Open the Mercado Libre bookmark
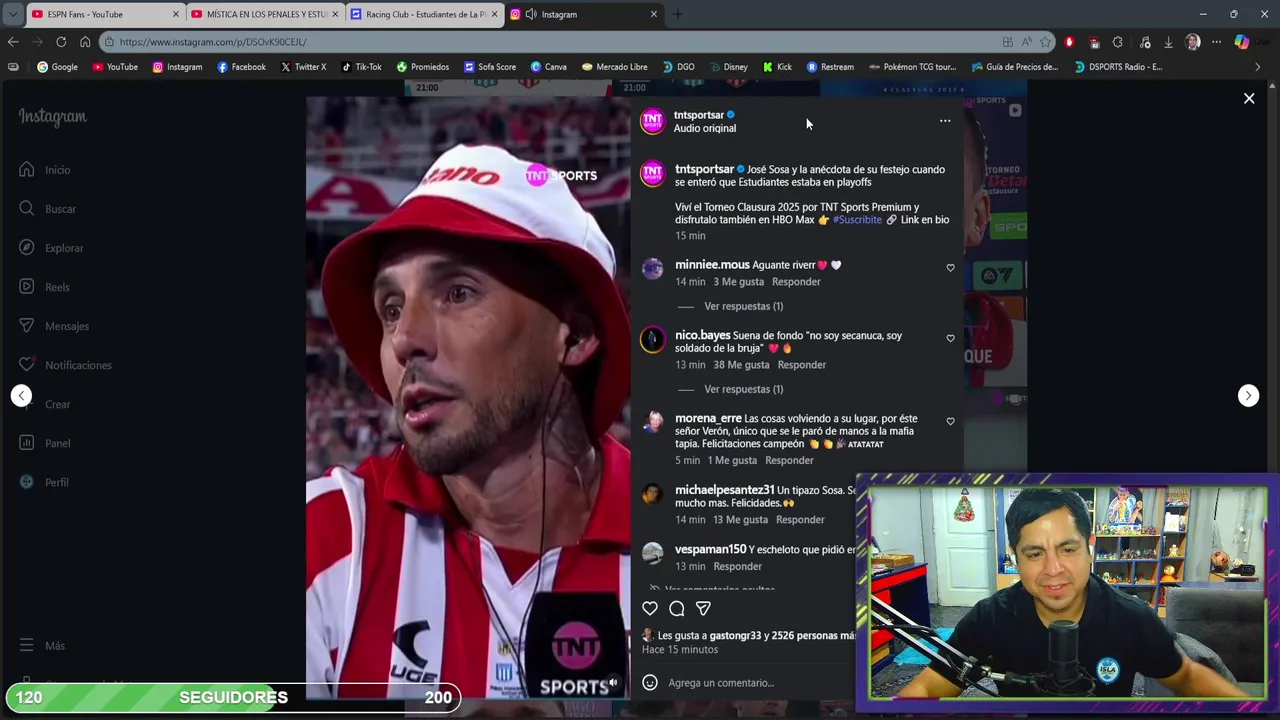Image resolution: width=1280 pixels, height=720 pixels. pyautogui.click(x=614, y=67)
